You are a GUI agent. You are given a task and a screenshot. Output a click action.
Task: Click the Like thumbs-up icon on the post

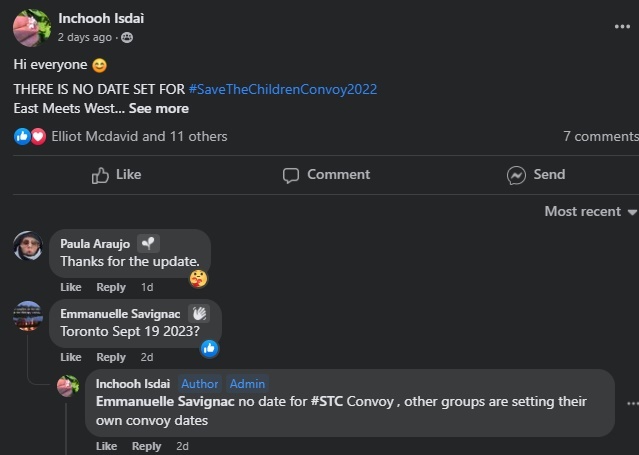(100, 175)
